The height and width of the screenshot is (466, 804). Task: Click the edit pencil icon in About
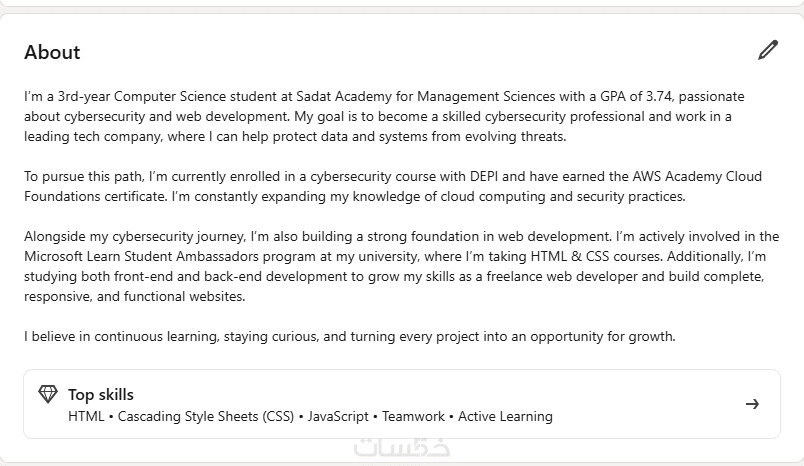coord(768,50)
